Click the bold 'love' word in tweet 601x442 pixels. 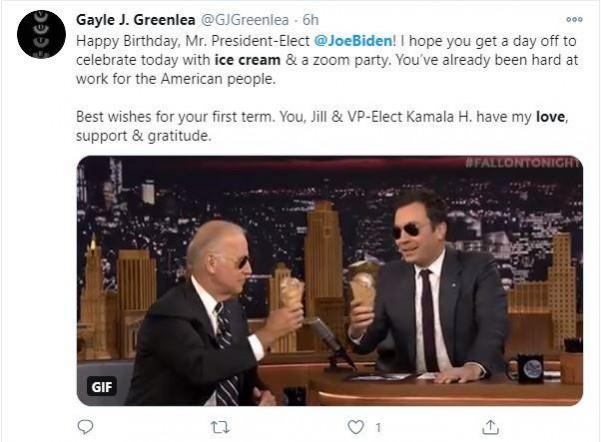coord(551,117)
